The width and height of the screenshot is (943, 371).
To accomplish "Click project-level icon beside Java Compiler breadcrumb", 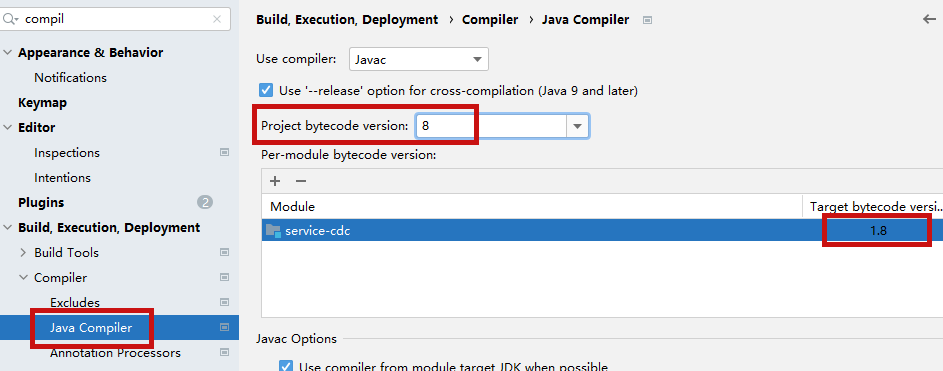I will [x=647, y=20].
